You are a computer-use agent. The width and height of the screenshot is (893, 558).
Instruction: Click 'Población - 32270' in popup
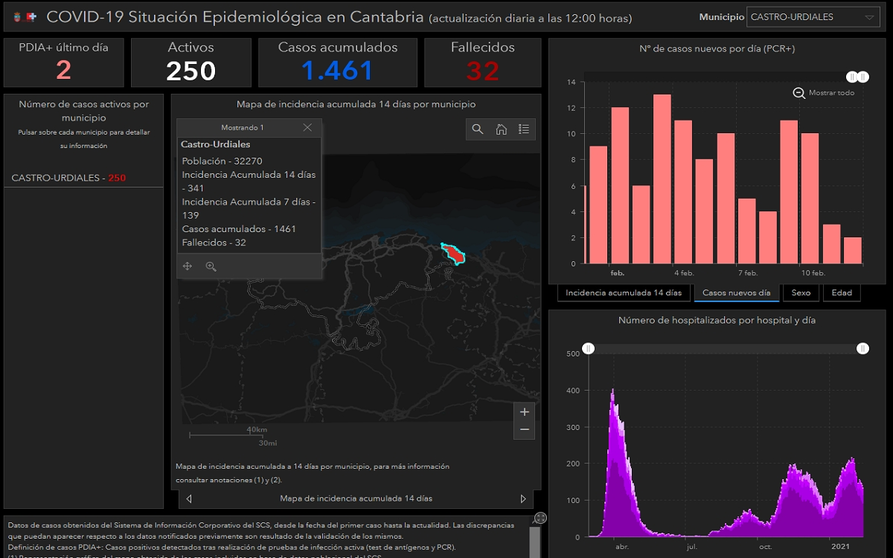(x=222, y=161)
